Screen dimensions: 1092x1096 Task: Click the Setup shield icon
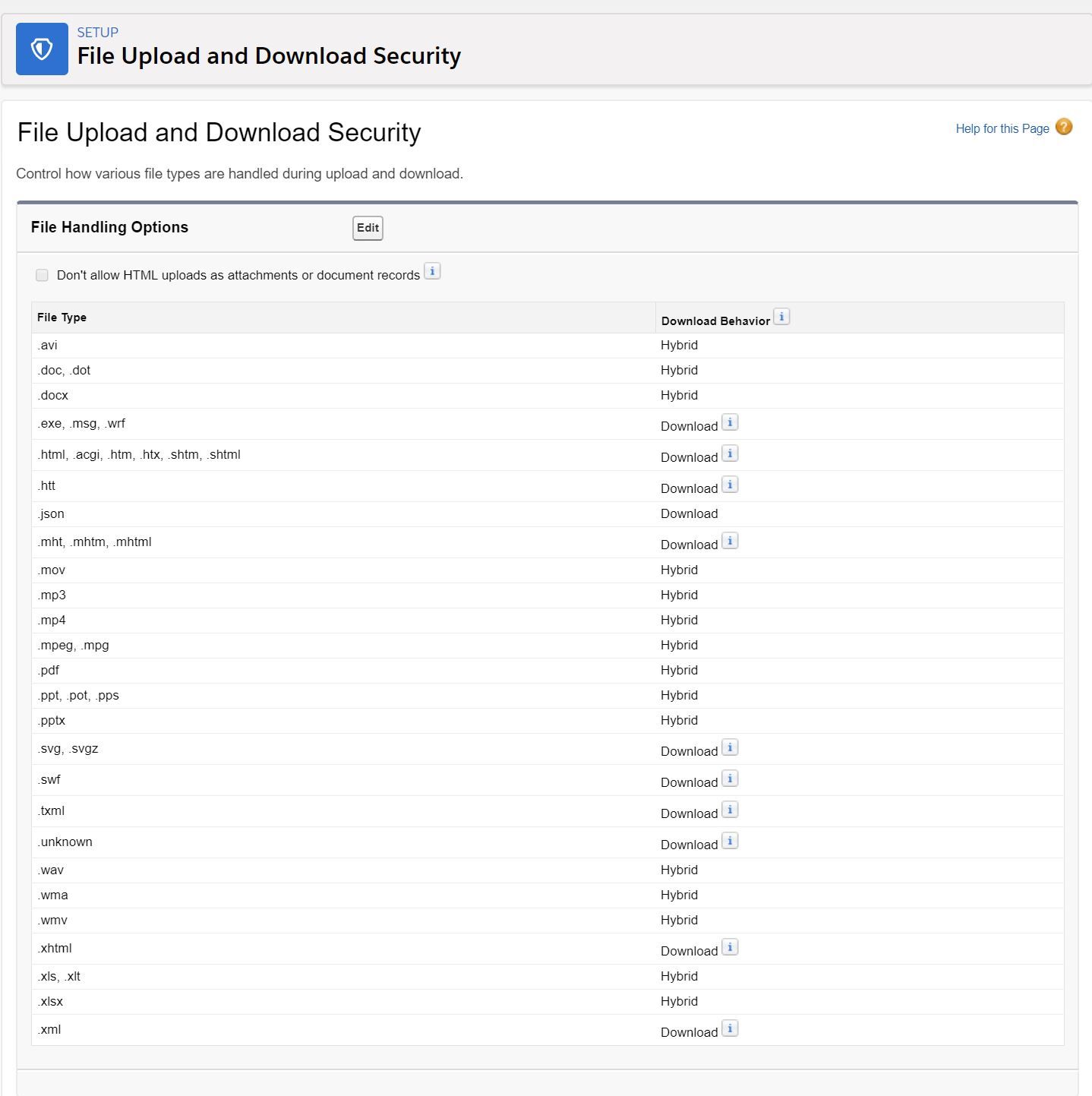pyautogui.click(x=42, y=49)
